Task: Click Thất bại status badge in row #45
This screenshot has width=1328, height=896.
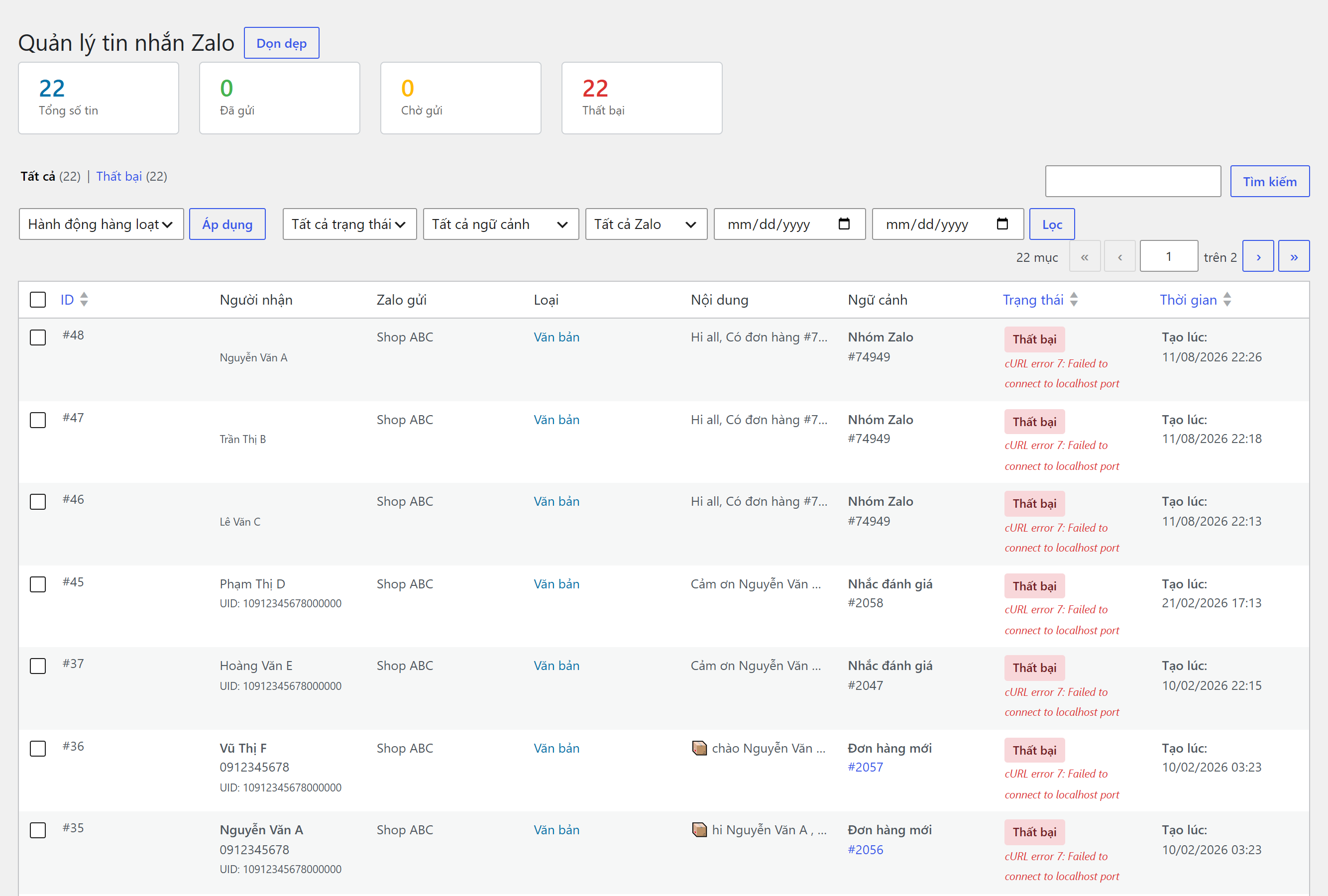Action: pos(1034,586)
